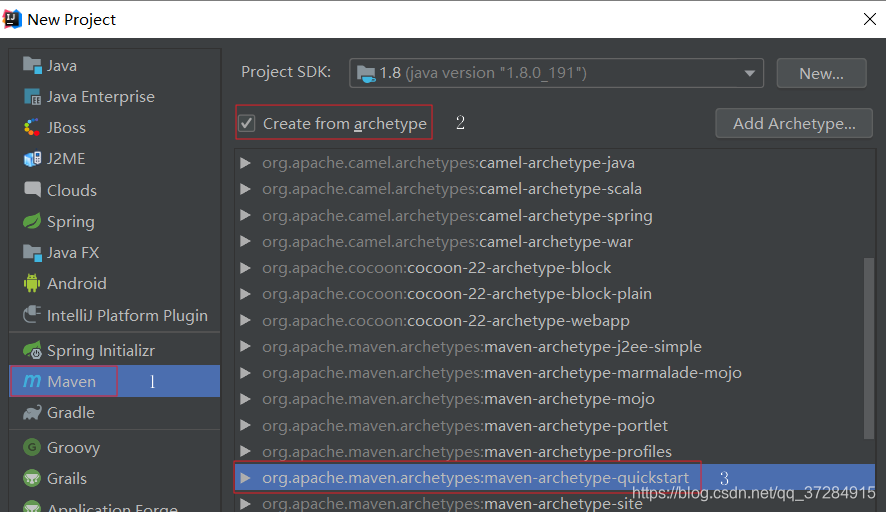Click the New... SDK button
The width and height of the screenshot is (886, 512).
point(822,73)
